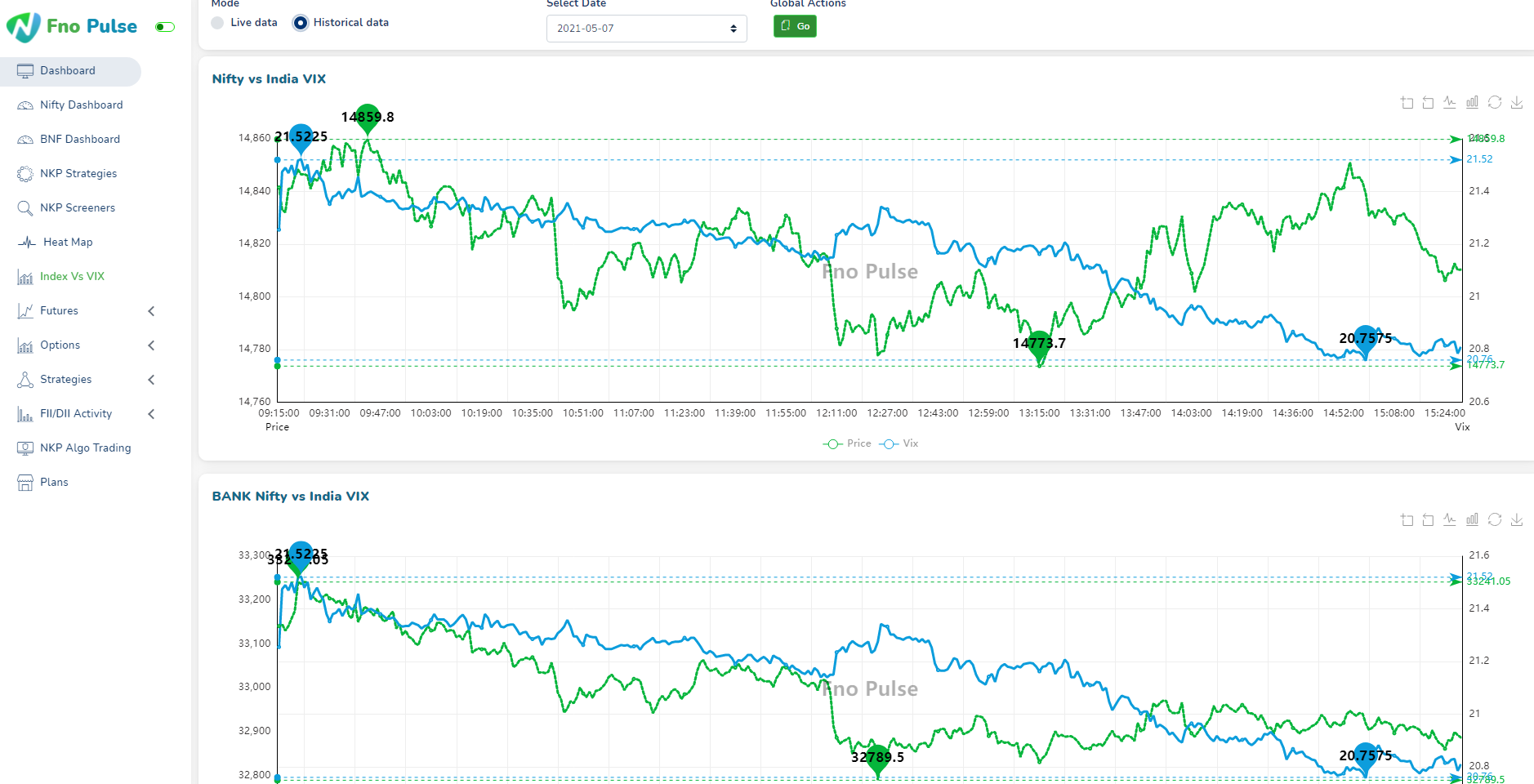
Task: Click the Futures sidebar item
Action: click(x=59, y=311)
